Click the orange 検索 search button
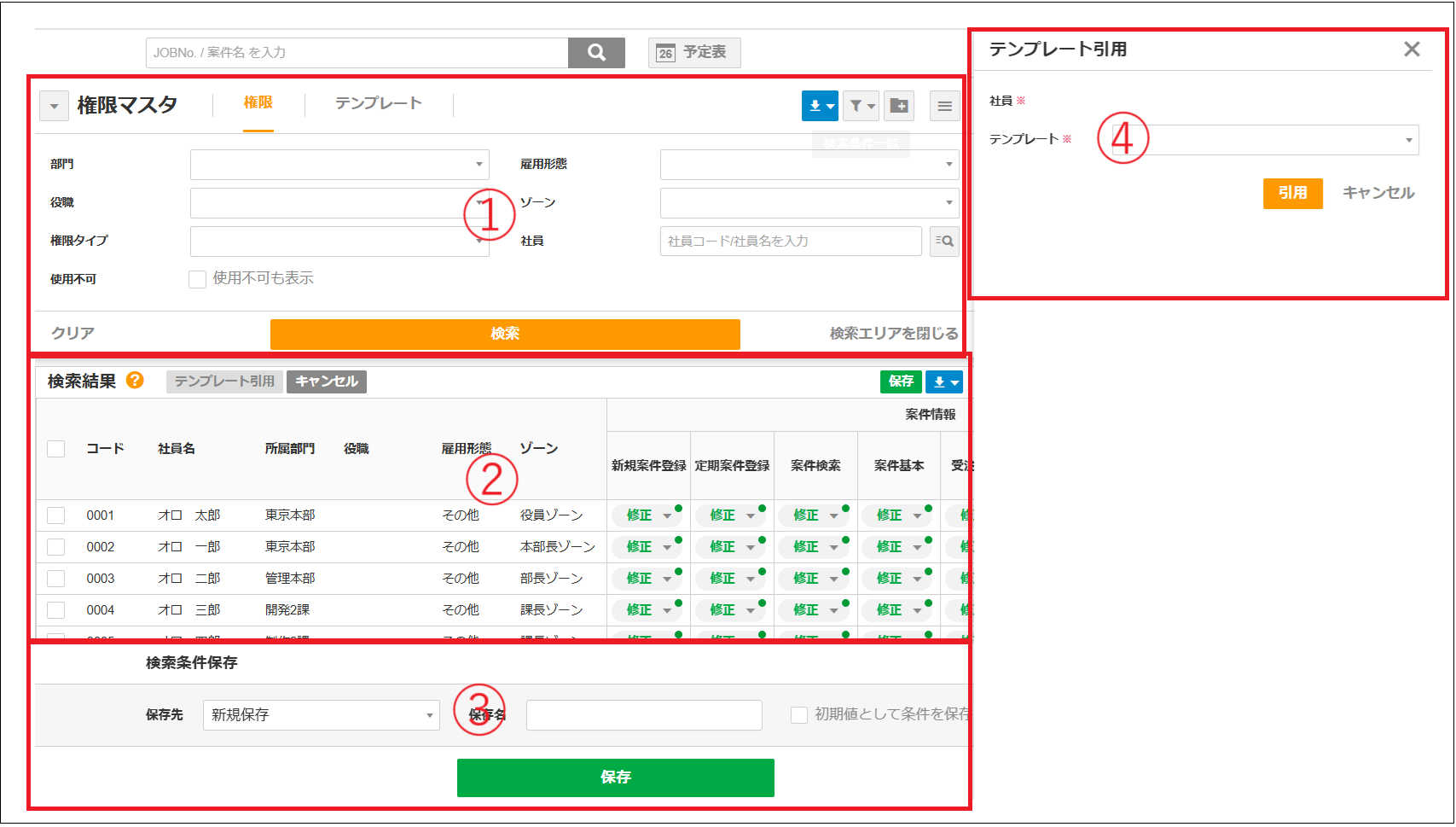This screenshot has height=827, width=1456. tap(504, 334)
